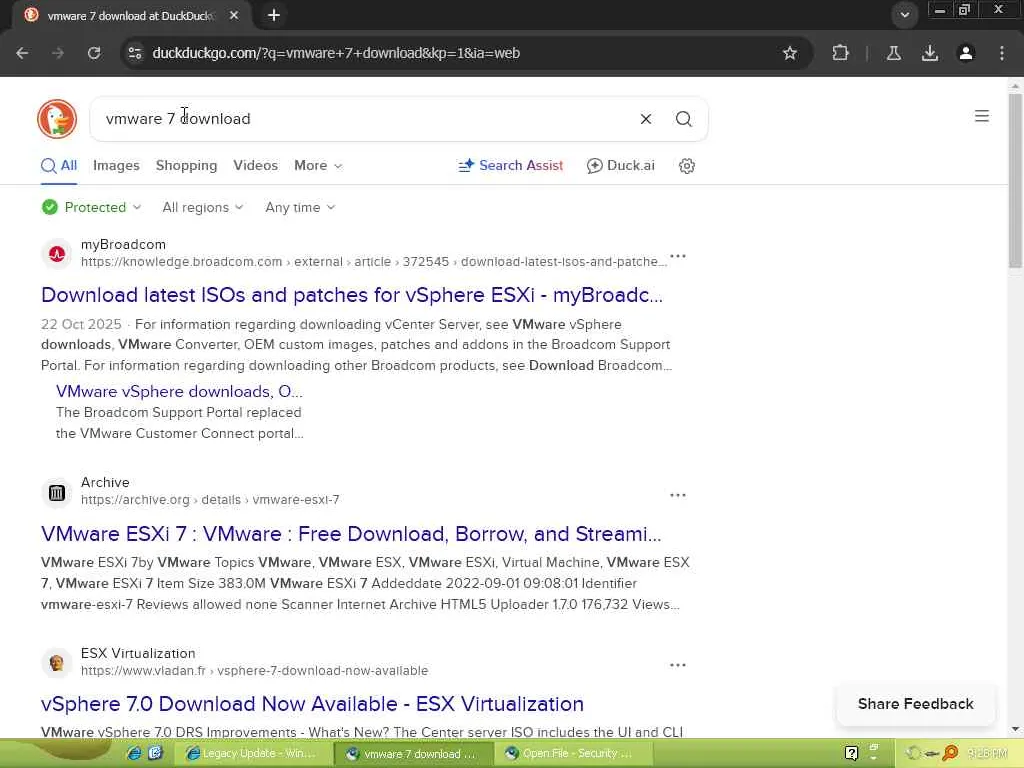Click the page vertical scrollbar thumb

tap(1015, 180)
